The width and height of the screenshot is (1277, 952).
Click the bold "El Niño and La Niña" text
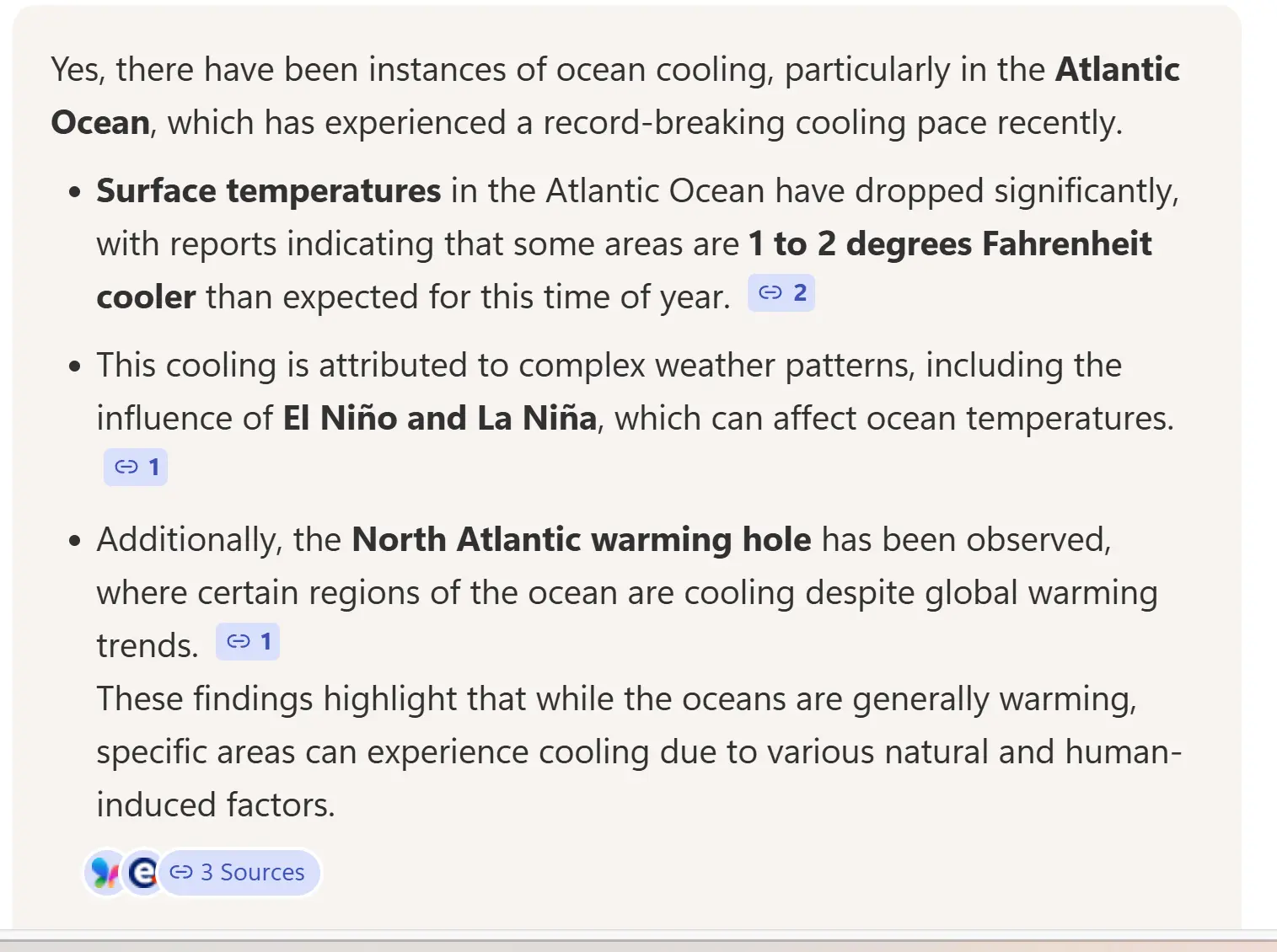(x=440, y=419)
